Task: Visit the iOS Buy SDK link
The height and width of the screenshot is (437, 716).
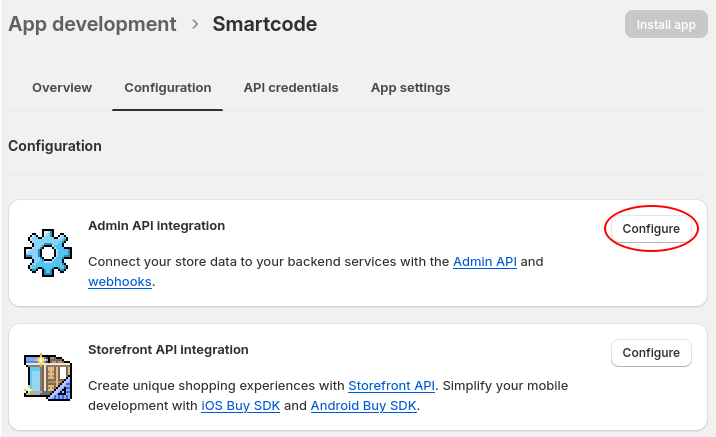Action: 240,406
